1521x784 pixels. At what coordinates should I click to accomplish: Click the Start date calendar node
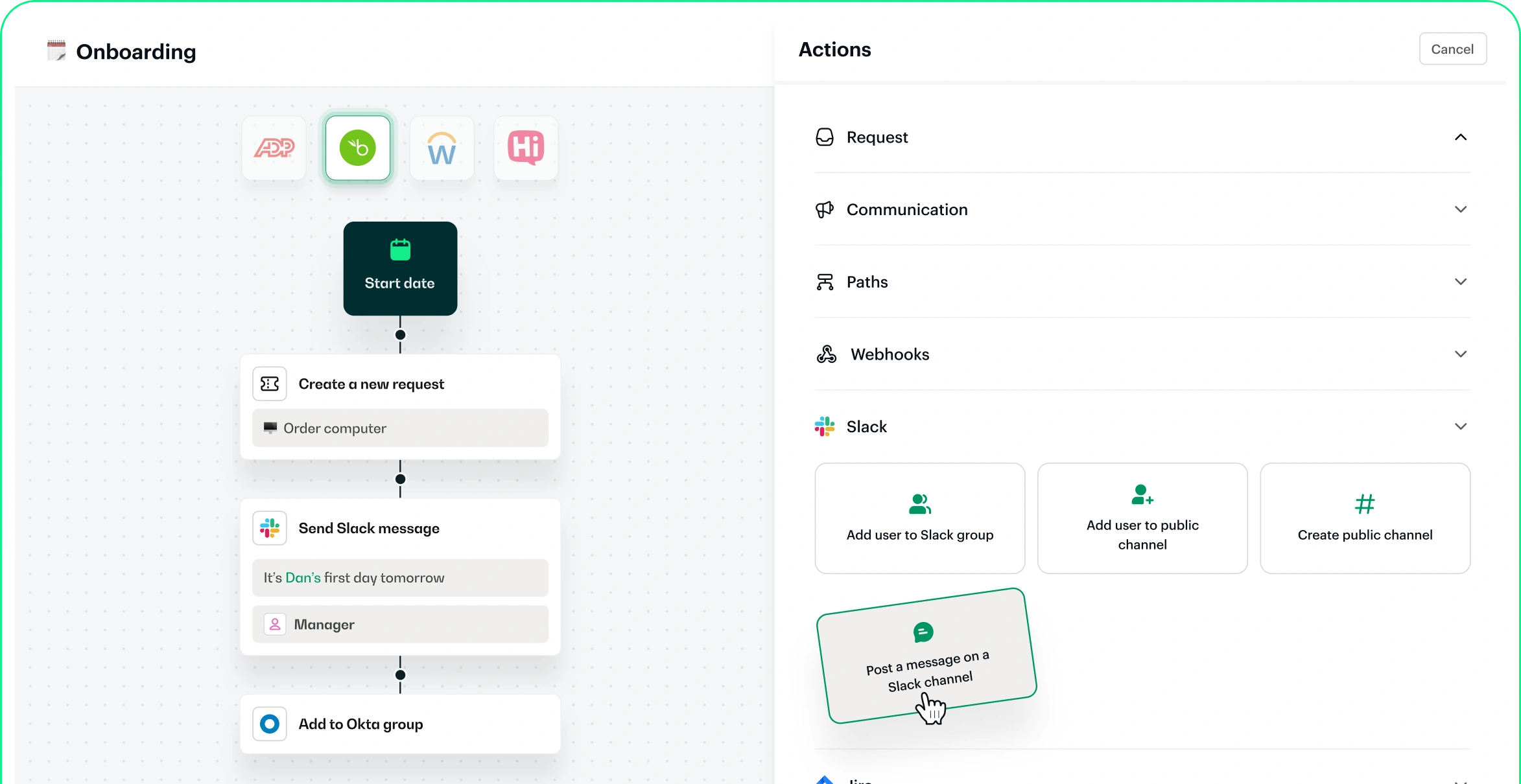400,268
